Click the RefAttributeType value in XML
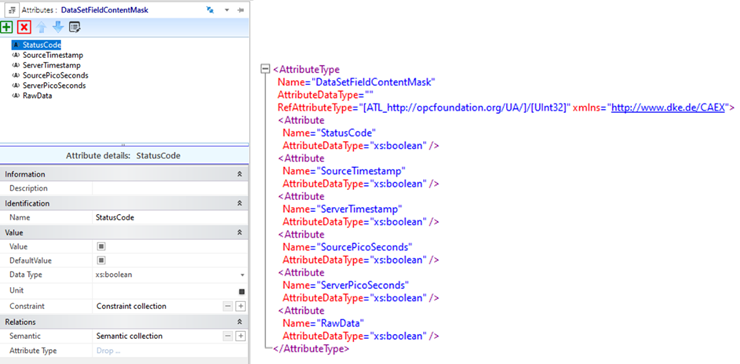 point(464,108)
